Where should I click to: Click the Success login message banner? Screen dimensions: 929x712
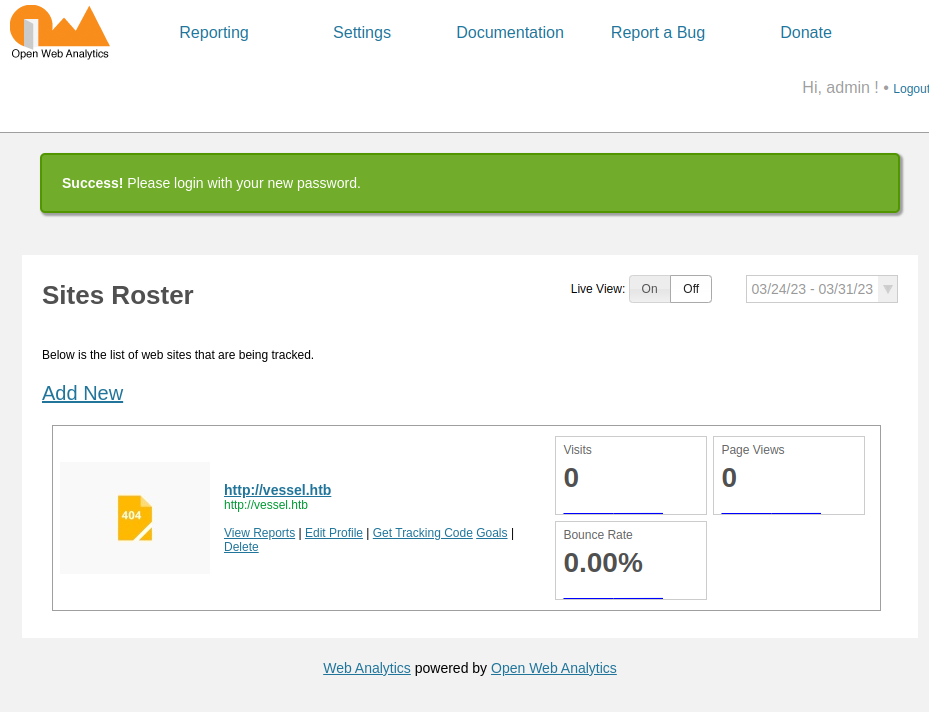click(x=470, y=183)
